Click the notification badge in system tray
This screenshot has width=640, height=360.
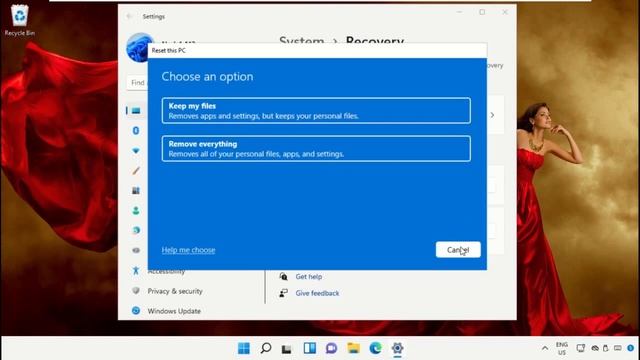(631, 348)
